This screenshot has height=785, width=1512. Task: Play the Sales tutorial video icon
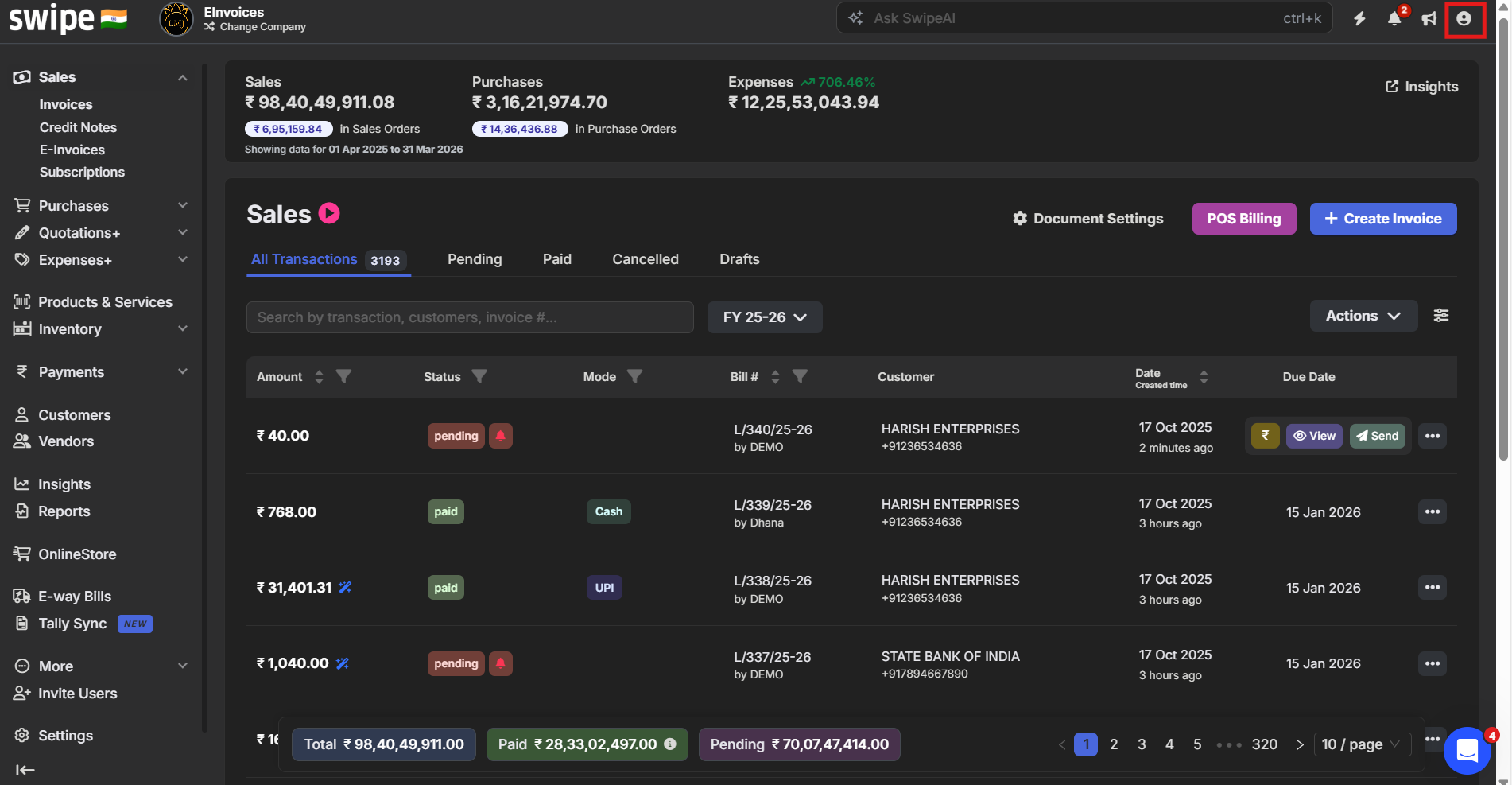point(329,213)
